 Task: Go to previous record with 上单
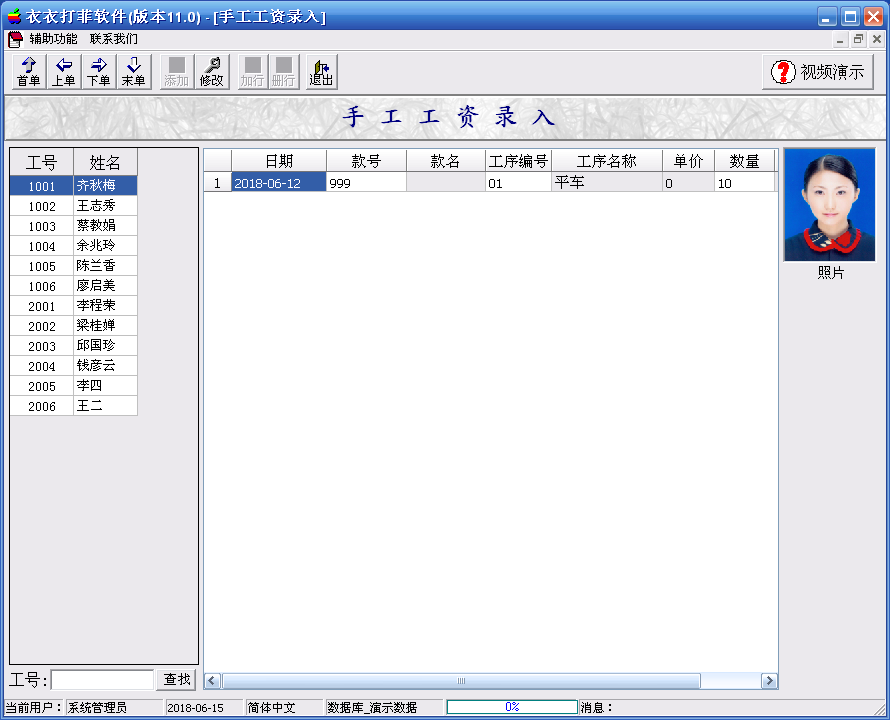[64, 72]
